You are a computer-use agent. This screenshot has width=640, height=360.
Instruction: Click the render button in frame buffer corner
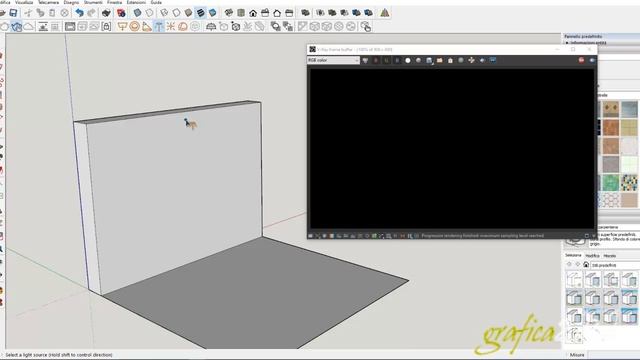592,60
